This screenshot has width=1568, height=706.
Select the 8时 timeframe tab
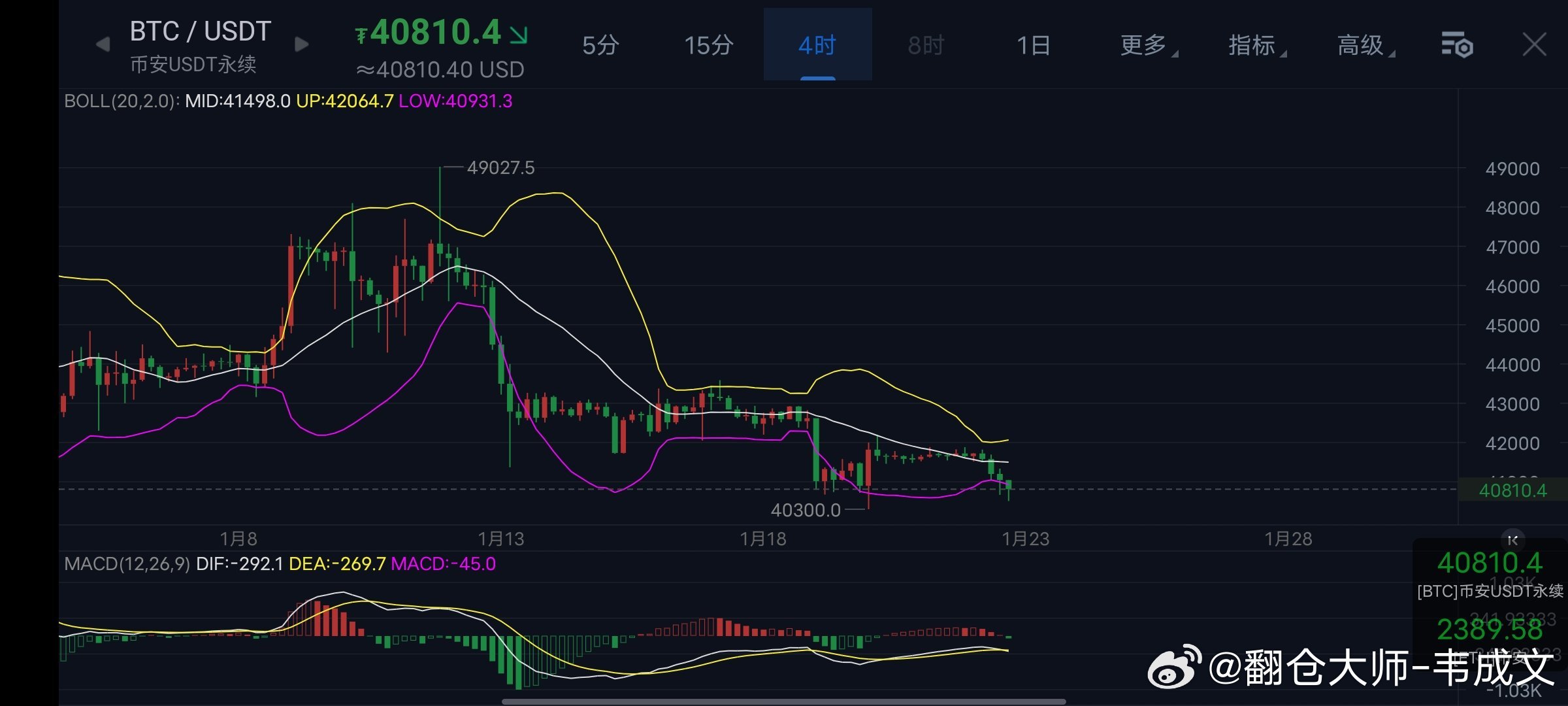[926, 45]
